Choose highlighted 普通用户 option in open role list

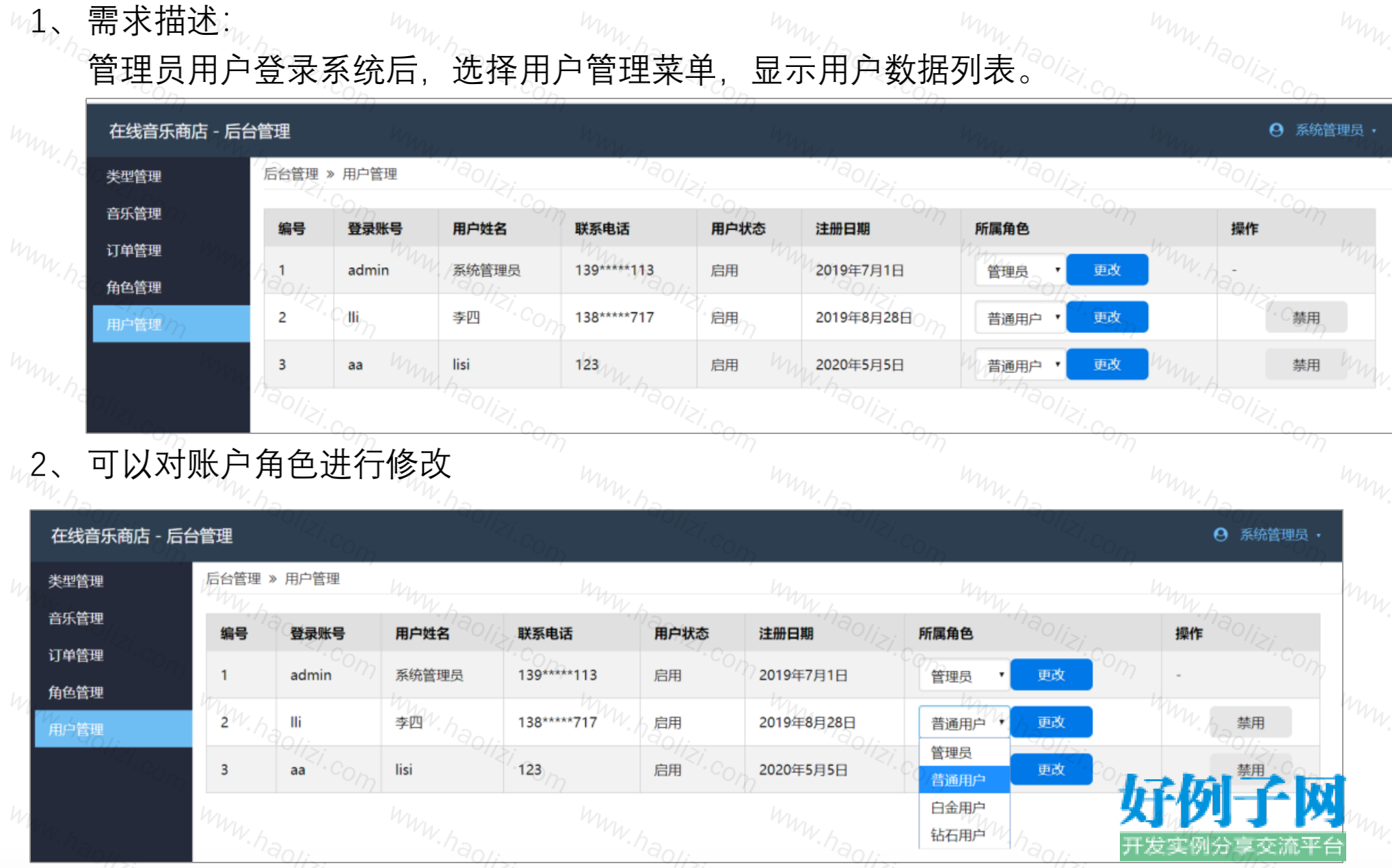[x=964, y=780]
